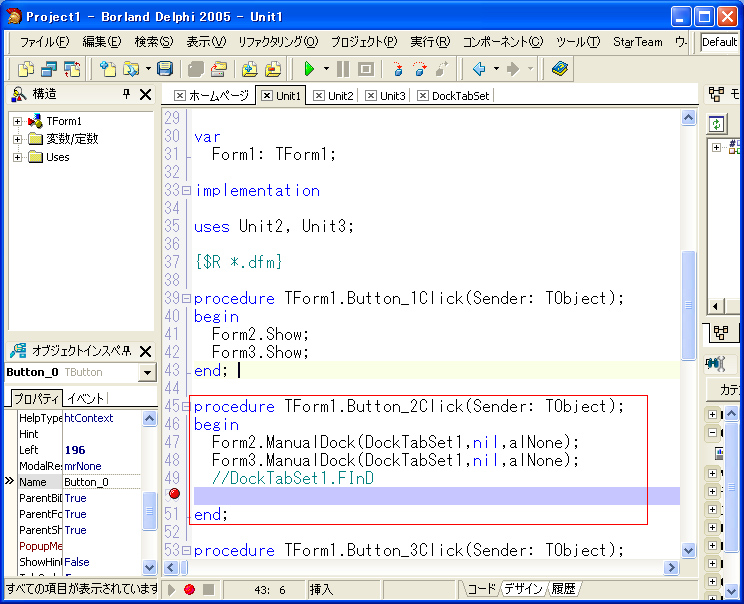Click the Left property value 196
Screen dimensions: 744x604
pyautogui.click(x=102, y=450)
